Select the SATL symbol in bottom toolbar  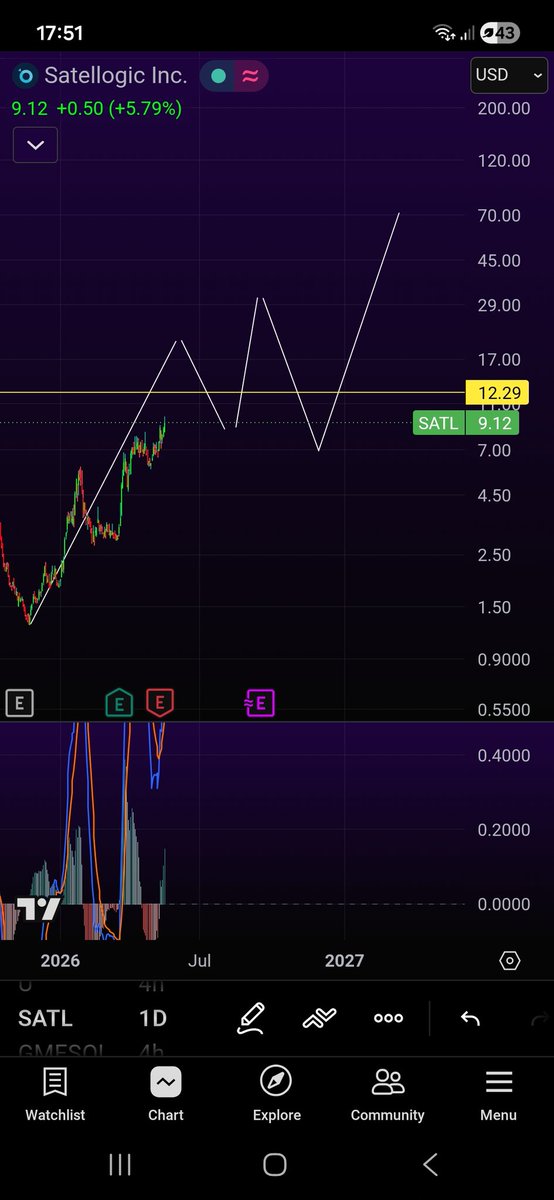pyautogui.click(x=46, y=1019)
